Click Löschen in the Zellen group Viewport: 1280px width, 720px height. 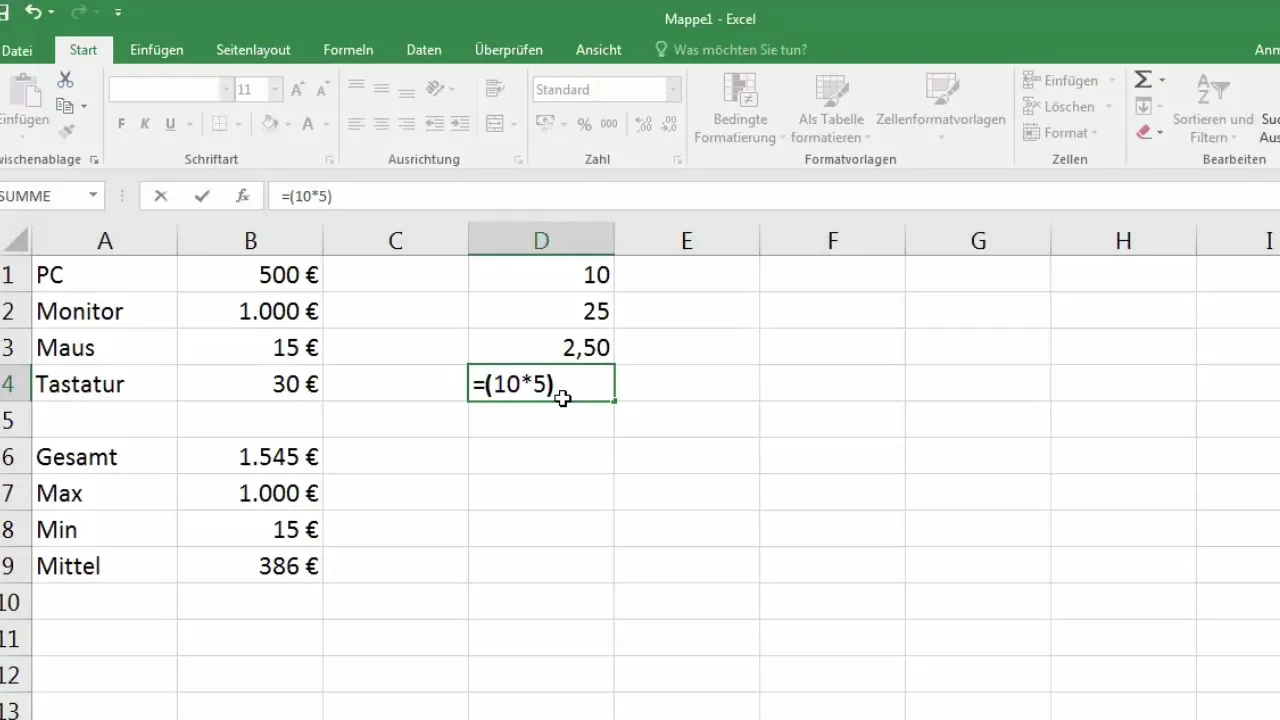[1059, 106]
